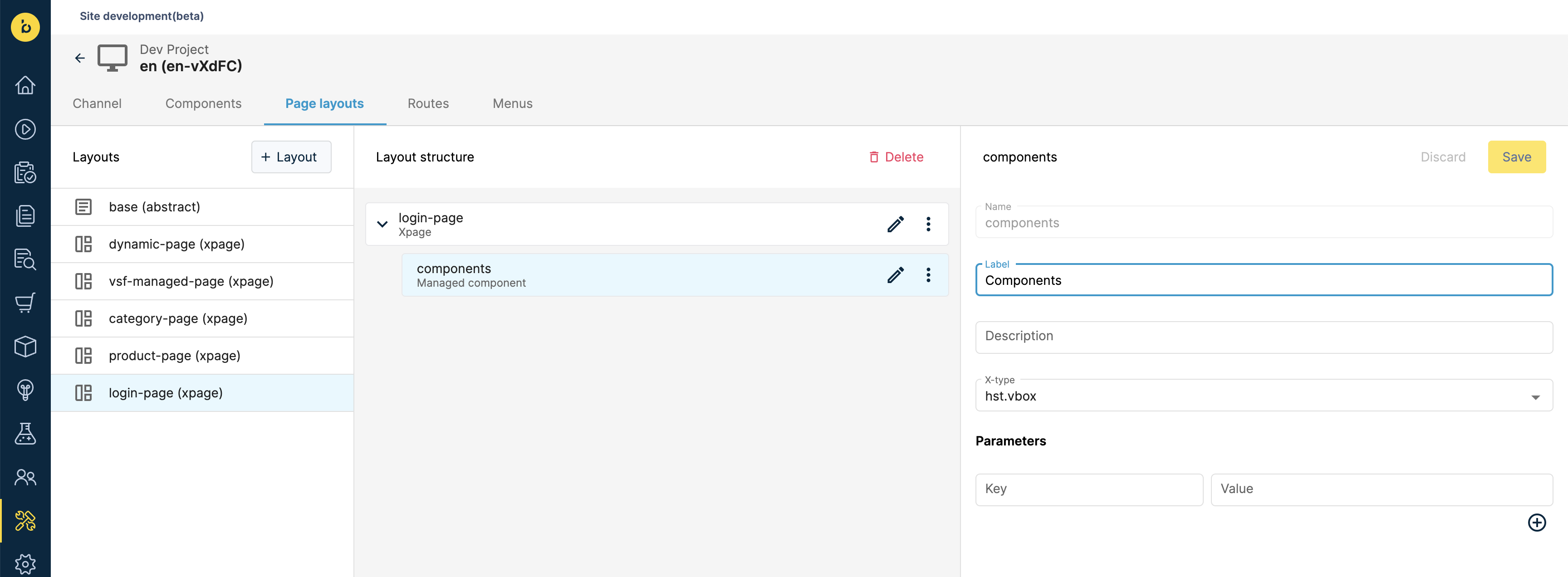Click the Description input field
Image resolution: width=1568 pixels, height=577 pixels.
(x=1264, y=337)
